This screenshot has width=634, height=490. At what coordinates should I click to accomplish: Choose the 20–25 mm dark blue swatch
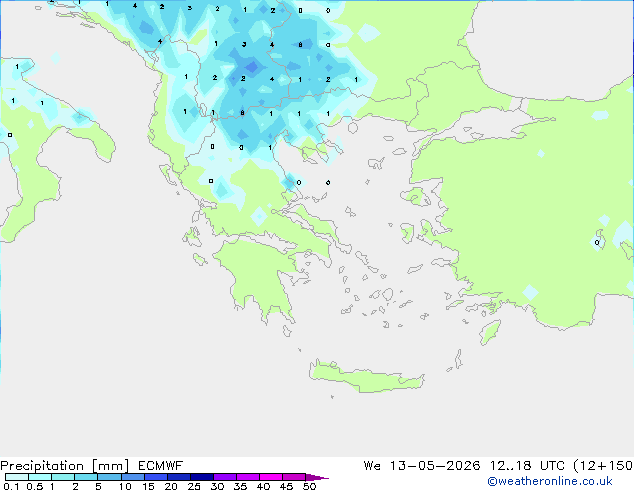[179, 477]
